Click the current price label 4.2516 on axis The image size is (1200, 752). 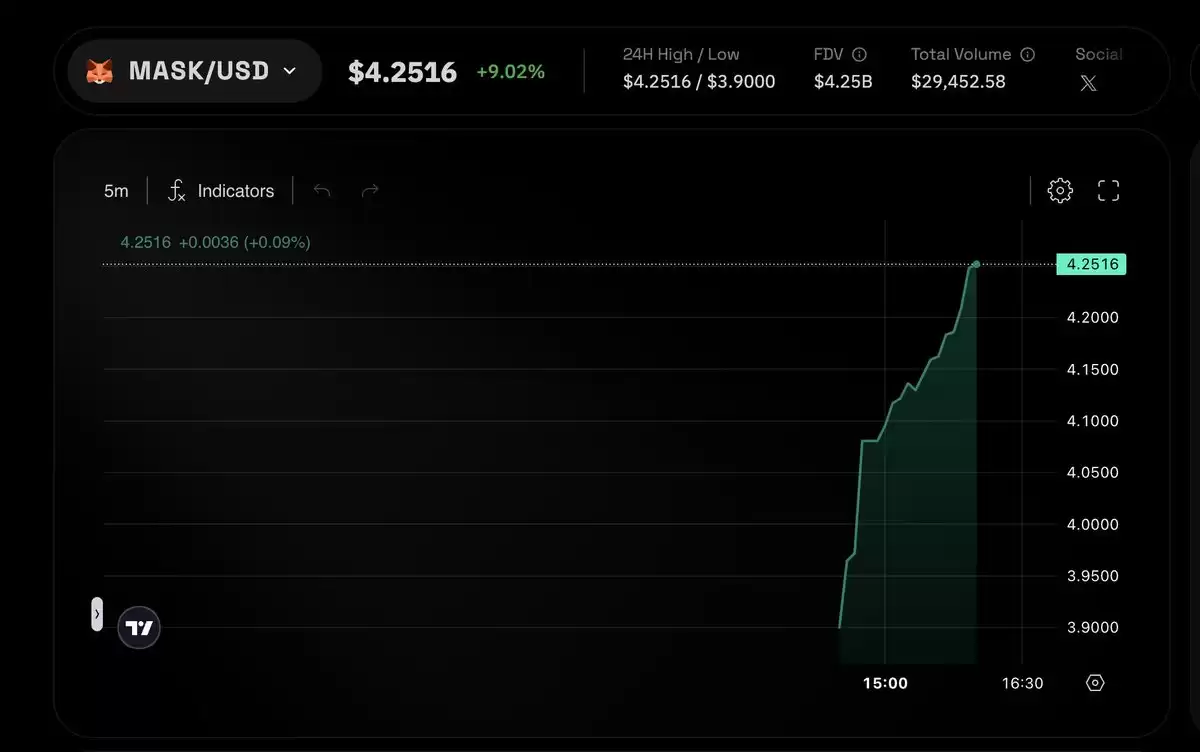coord(1092,265)
